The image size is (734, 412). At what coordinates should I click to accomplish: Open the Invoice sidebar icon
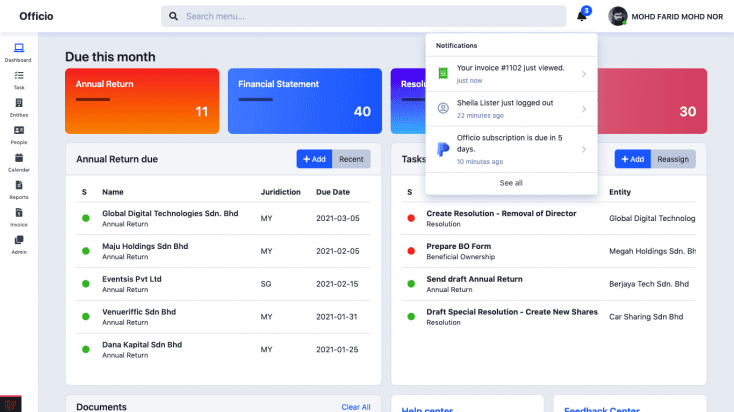tap(19, 213)
